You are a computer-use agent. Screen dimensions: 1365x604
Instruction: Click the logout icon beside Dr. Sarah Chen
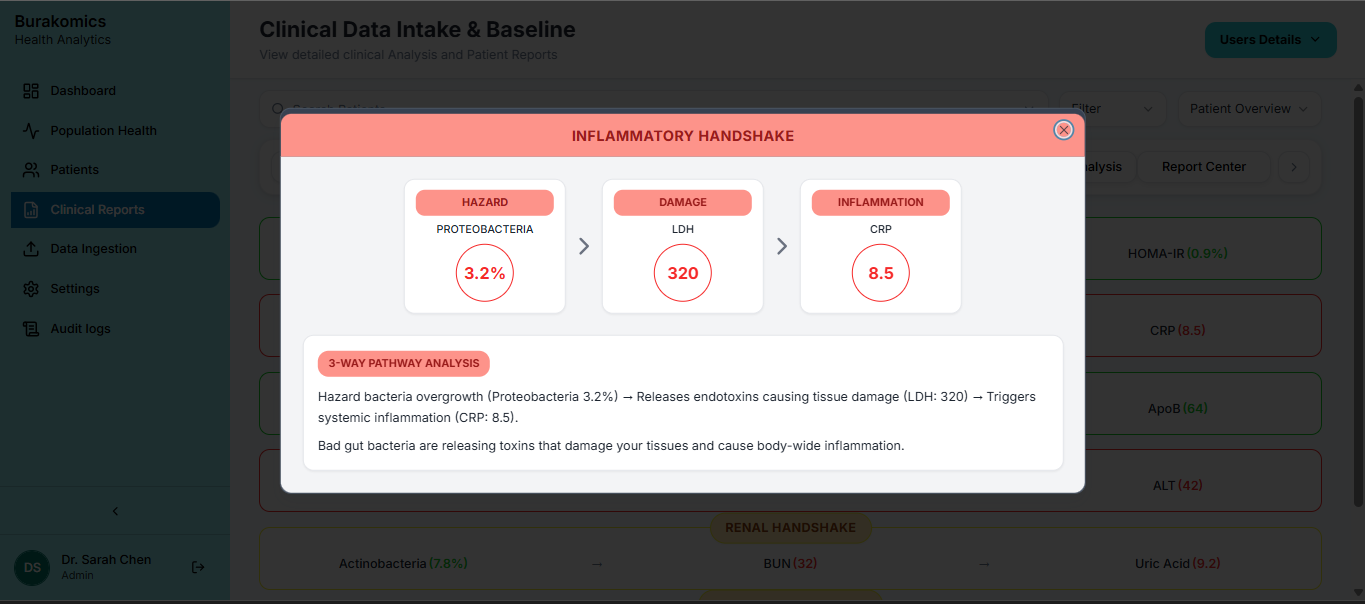198,567
